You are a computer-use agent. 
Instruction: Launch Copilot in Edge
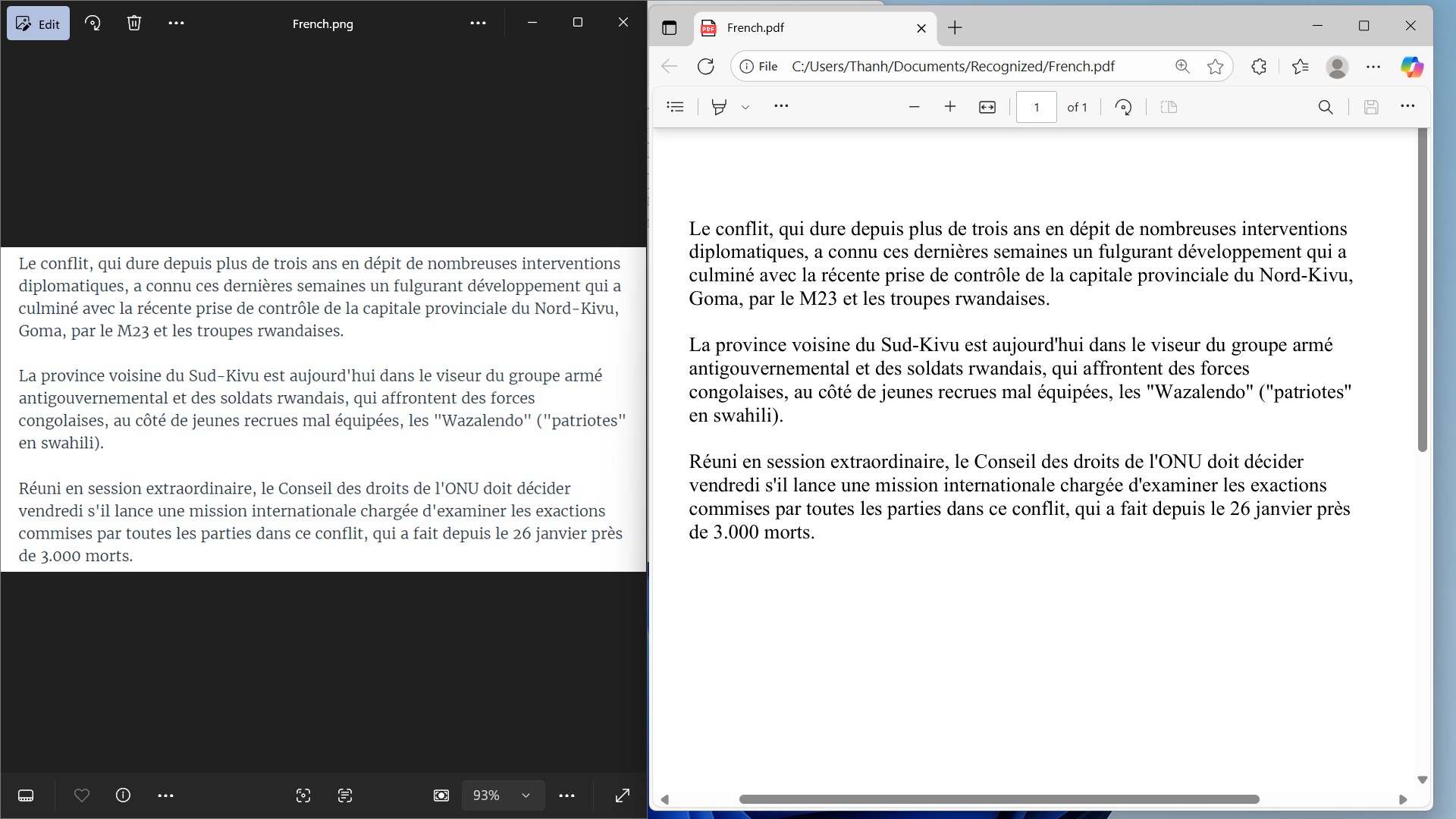click(1411, 67)
